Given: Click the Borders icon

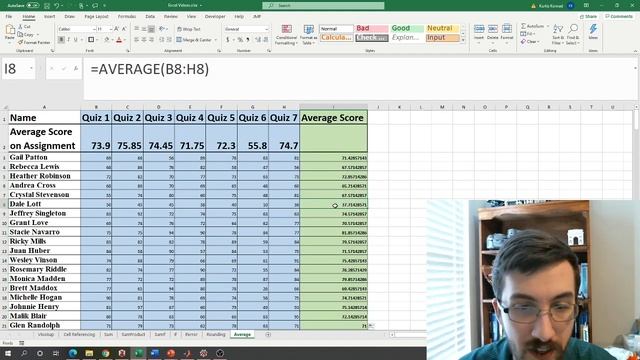Looking at the screenshot, I should (91, 40).
